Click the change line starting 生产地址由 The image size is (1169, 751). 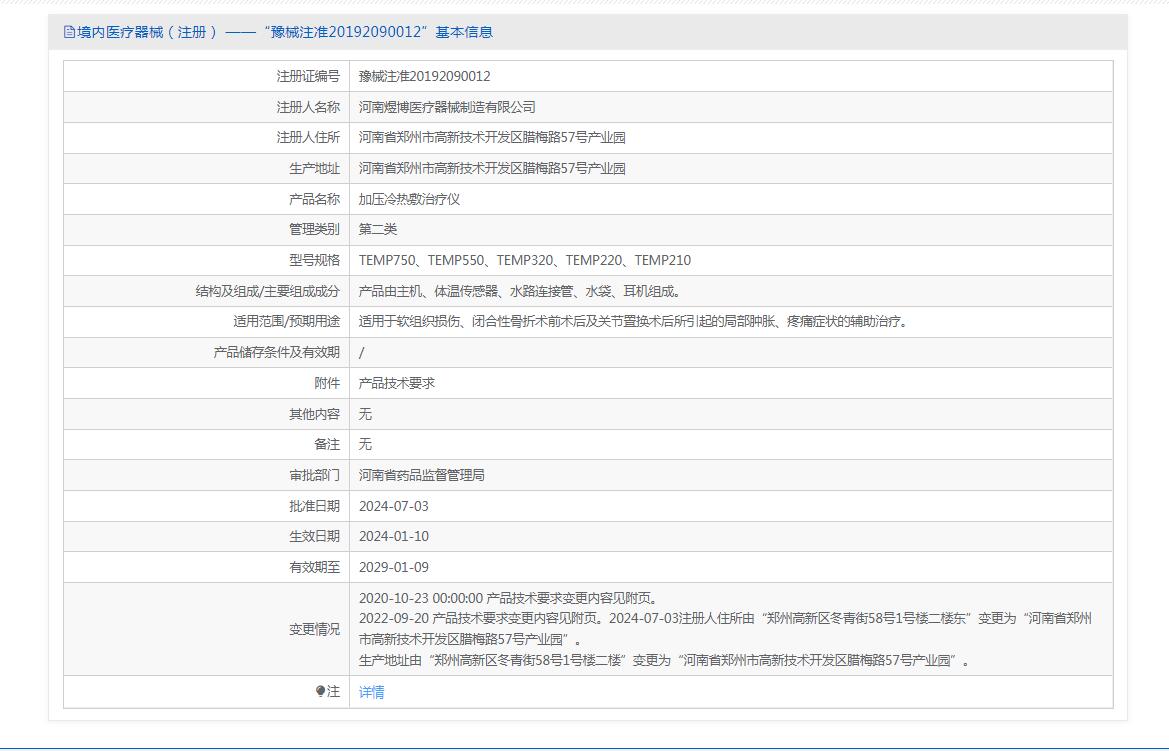coord(664,661)
